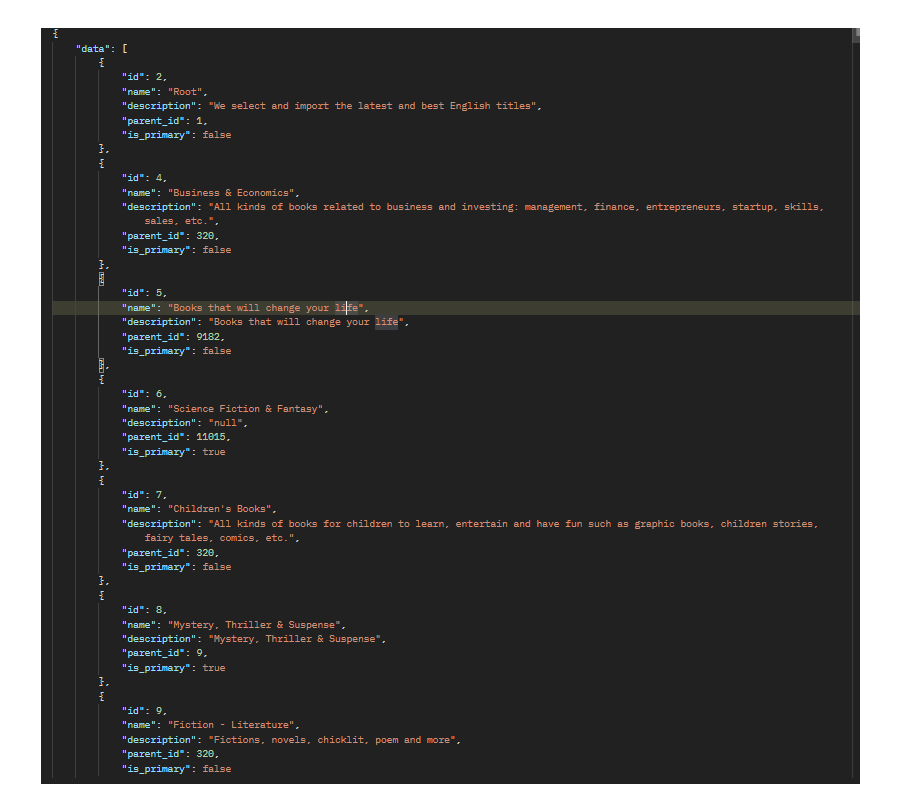This screenshot has height=805, width=920.
Task: Click the wrapped "fairy tales, comics, etc." line
Action: (219, 538)
